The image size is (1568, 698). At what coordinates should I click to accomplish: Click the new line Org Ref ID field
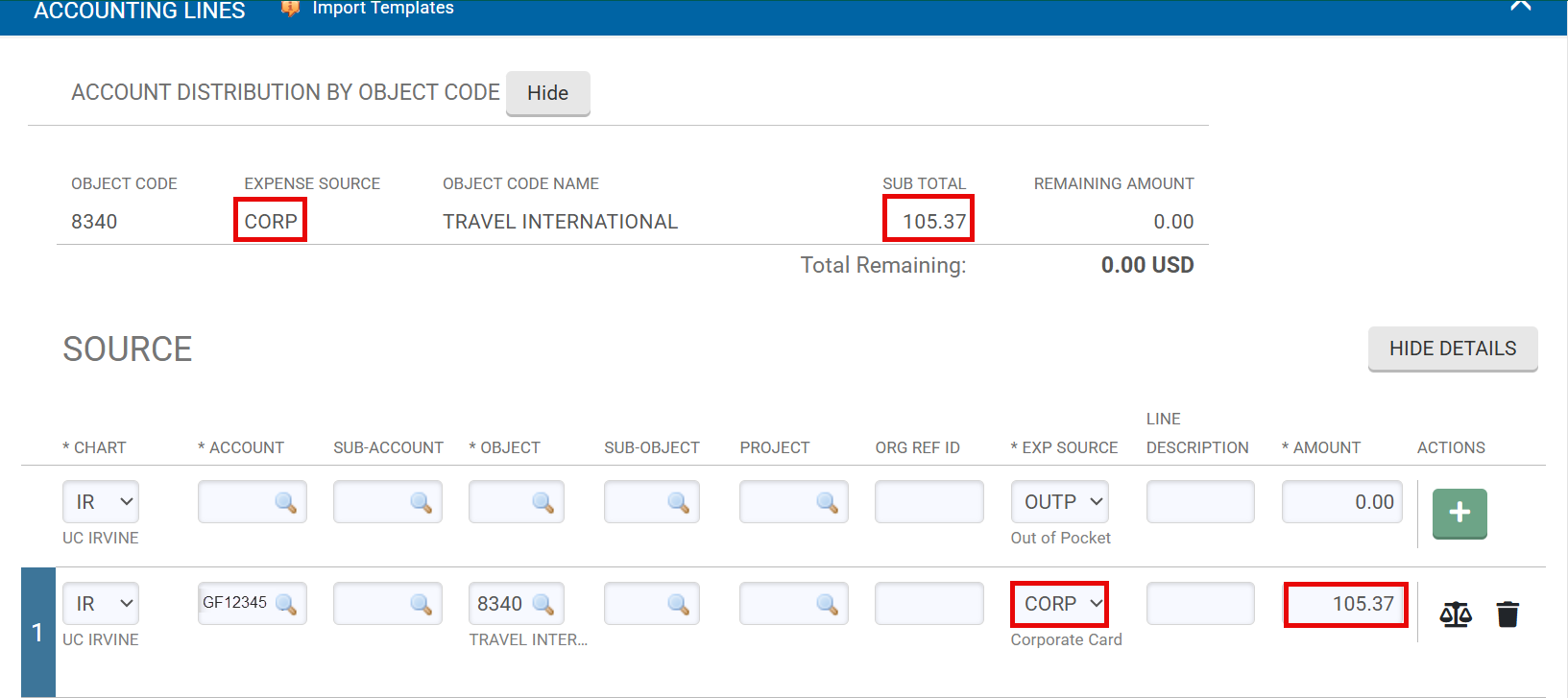coord(929,502)
